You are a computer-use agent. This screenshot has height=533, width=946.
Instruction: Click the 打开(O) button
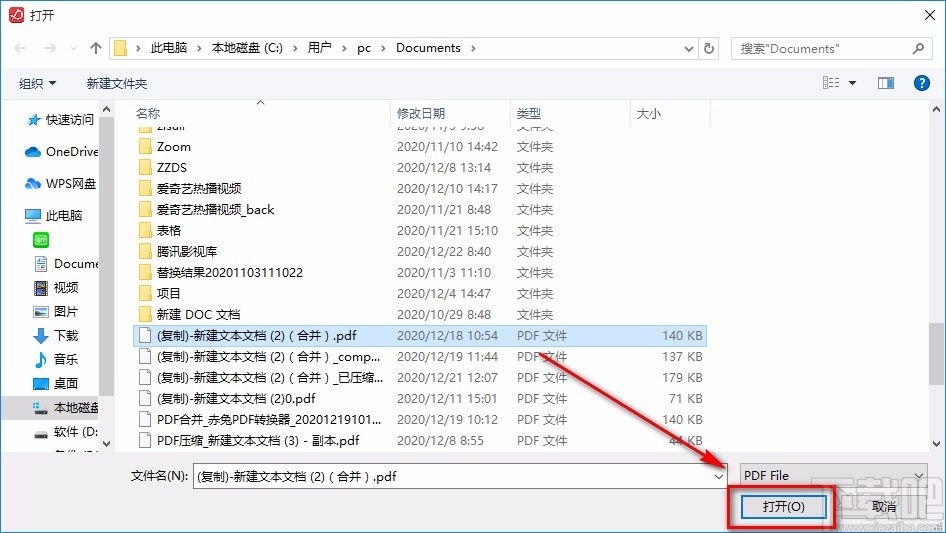click(x=783, y=506)
